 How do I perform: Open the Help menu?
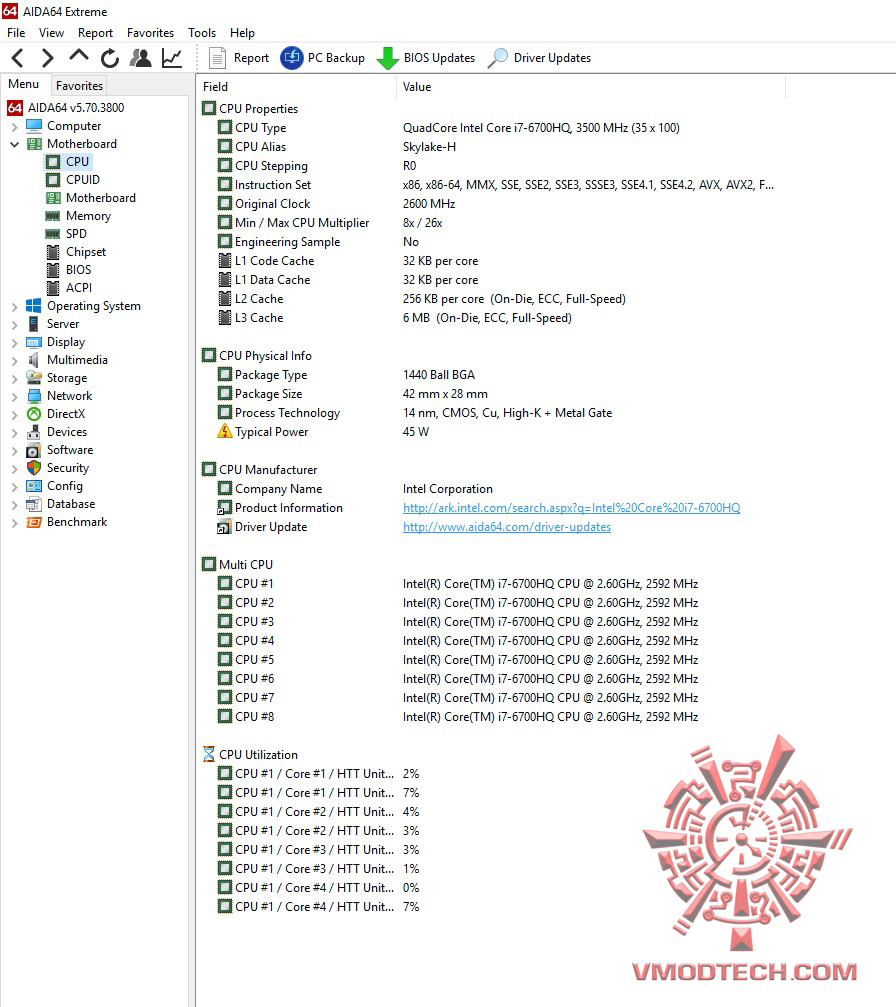pyautogui.click(x=242, y=33)
